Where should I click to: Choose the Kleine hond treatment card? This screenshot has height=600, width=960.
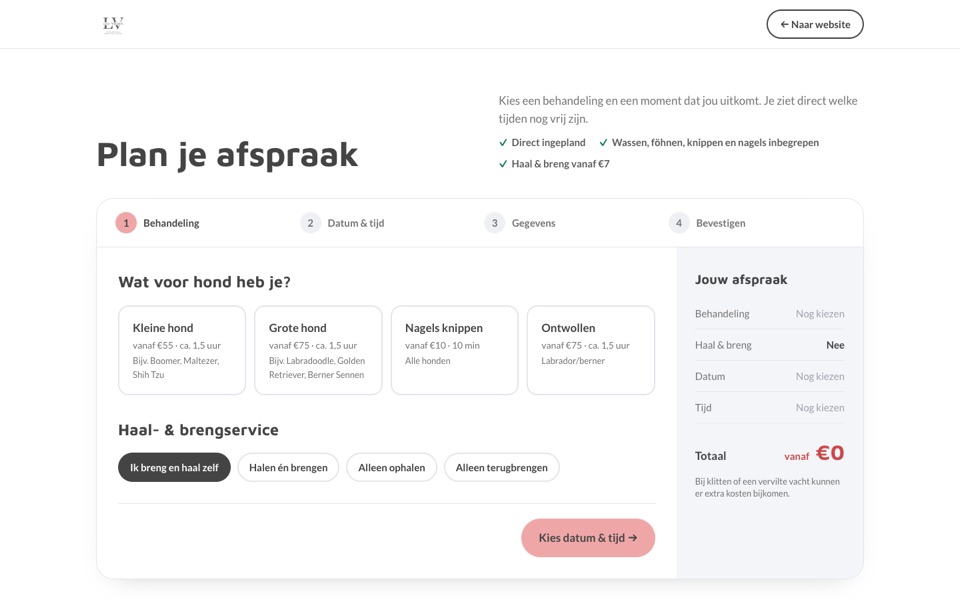pyautogui.click(x=182, y=350)
